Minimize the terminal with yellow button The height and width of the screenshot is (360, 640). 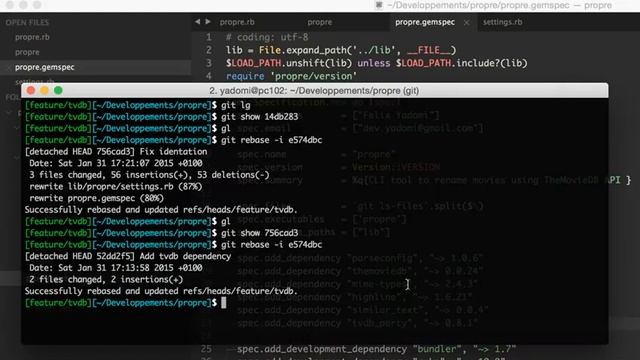pos(44,90)
